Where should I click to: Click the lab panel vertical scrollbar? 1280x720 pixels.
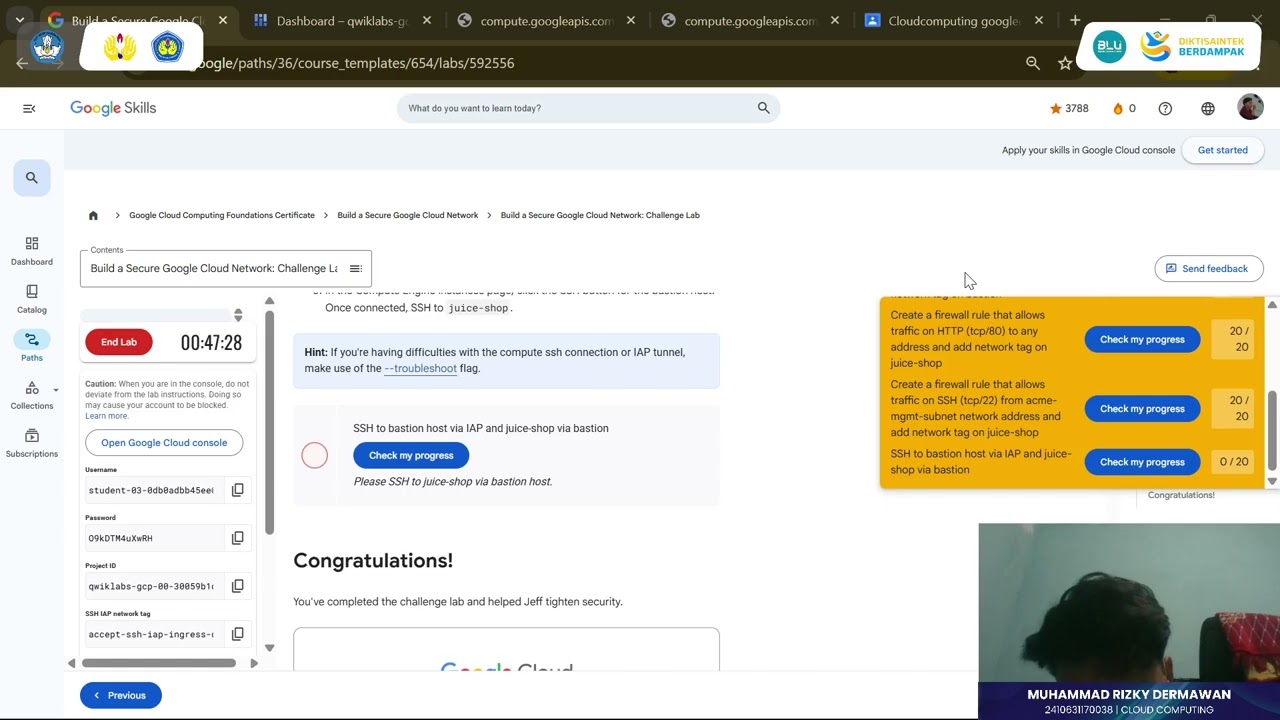pos(269,420)
